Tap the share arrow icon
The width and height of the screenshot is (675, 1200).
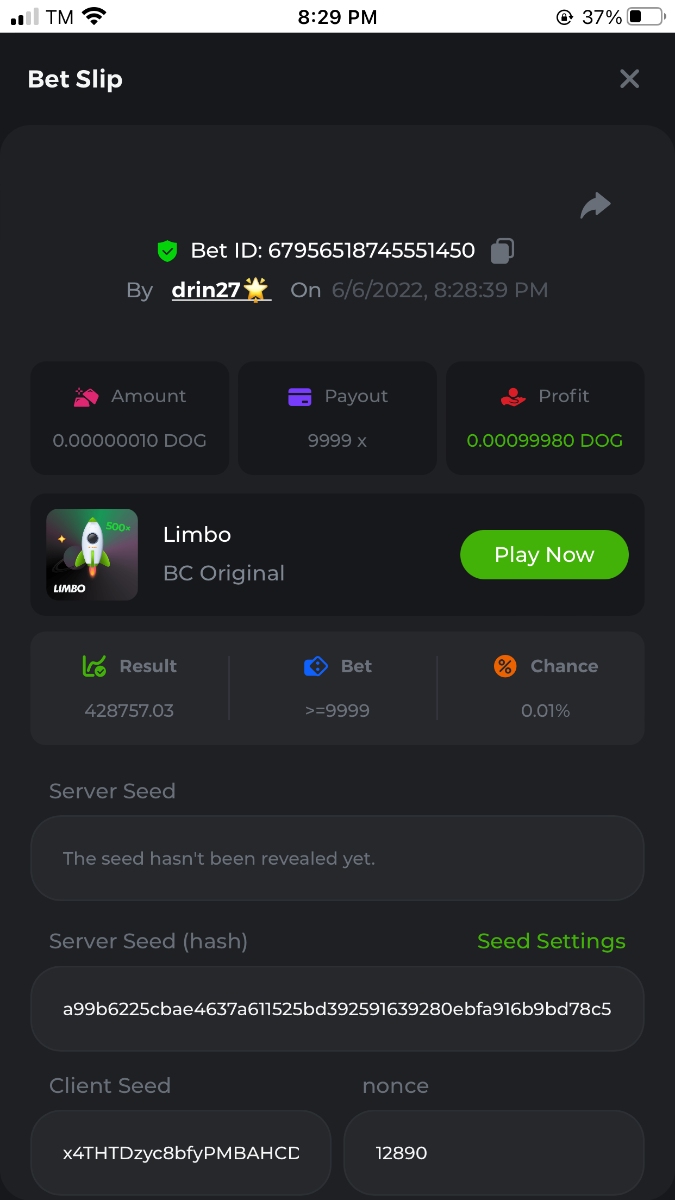pos(595,206)
